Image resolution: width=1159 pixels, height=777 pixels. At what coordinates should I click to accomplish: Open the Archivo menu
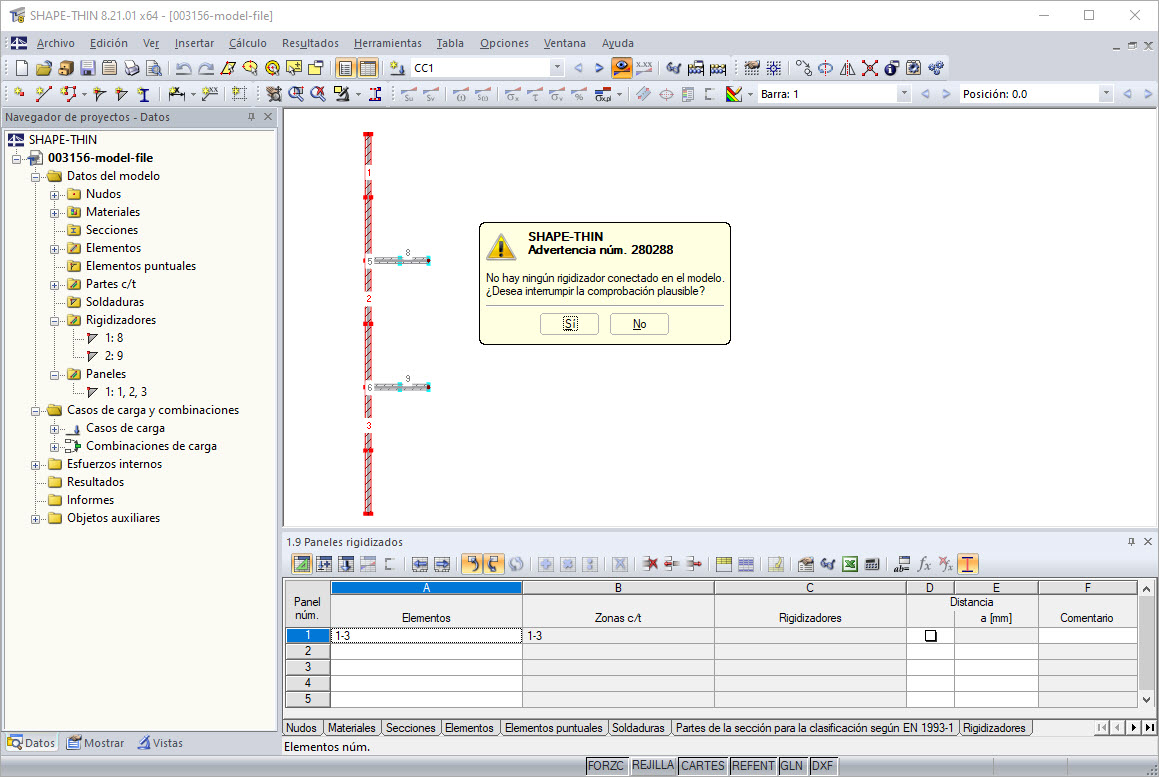[x=55, y=44]
